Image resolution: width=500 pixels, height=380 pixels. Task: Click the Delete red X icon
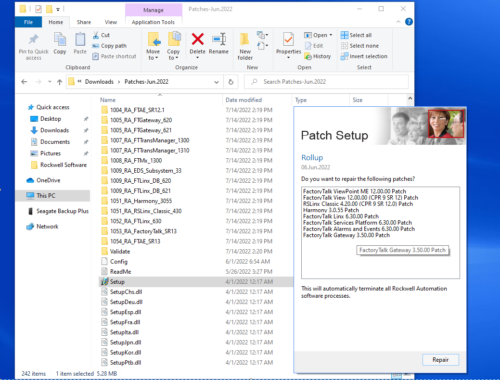197,39
